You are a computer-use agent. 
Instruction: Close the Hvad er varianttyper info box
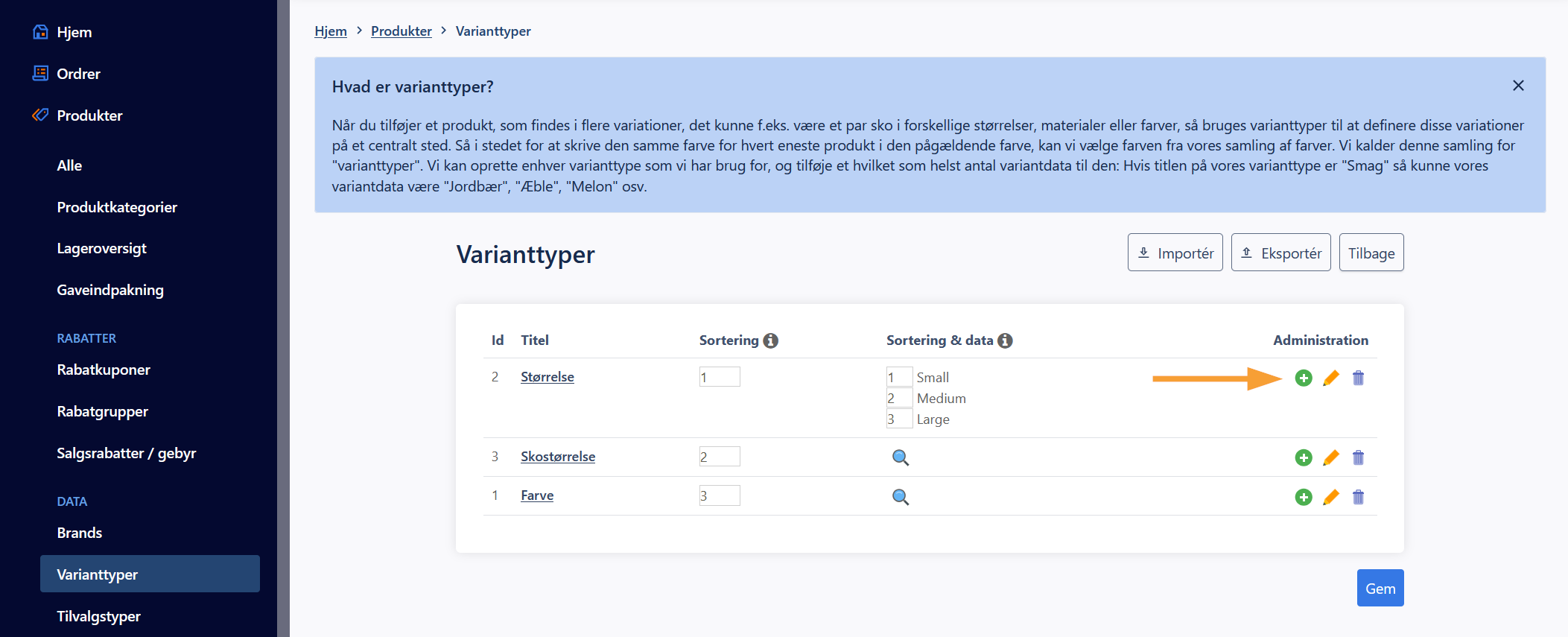pos(1518,86)
